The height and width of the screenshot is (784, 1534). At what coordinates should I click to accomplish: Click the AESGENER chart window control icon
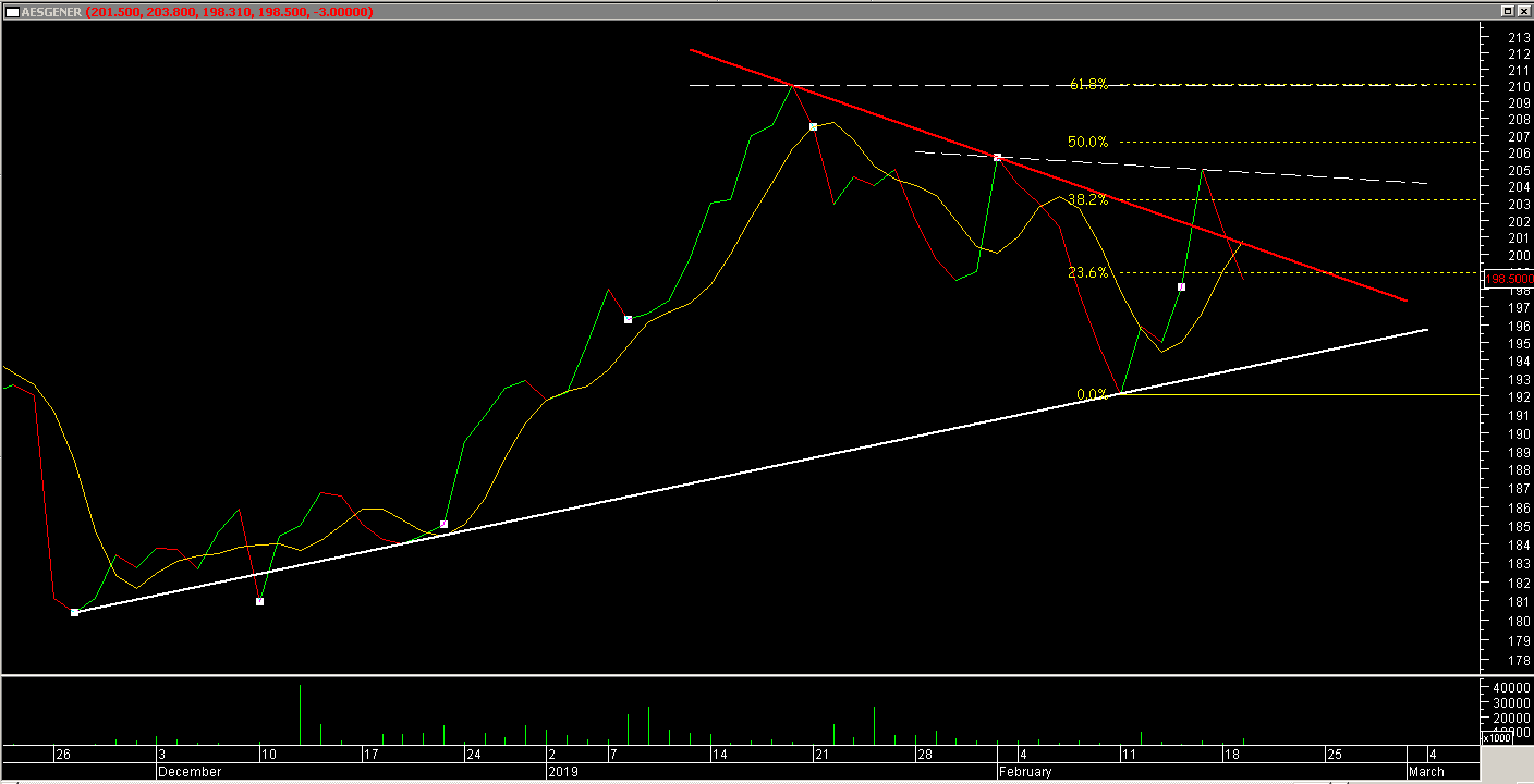(x=12, y=12)
